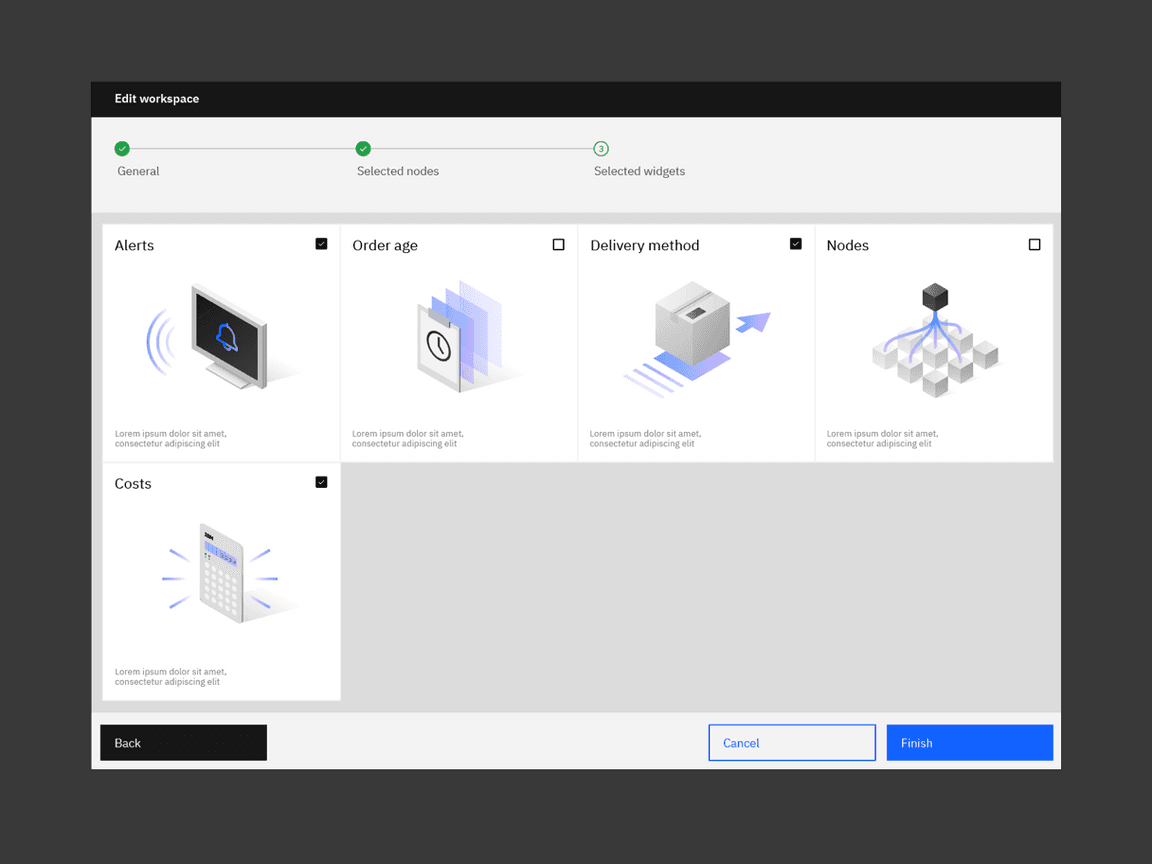Click the General step green checkmark
This screenshot has height=864, width=1152.
(x=122, y=149)
